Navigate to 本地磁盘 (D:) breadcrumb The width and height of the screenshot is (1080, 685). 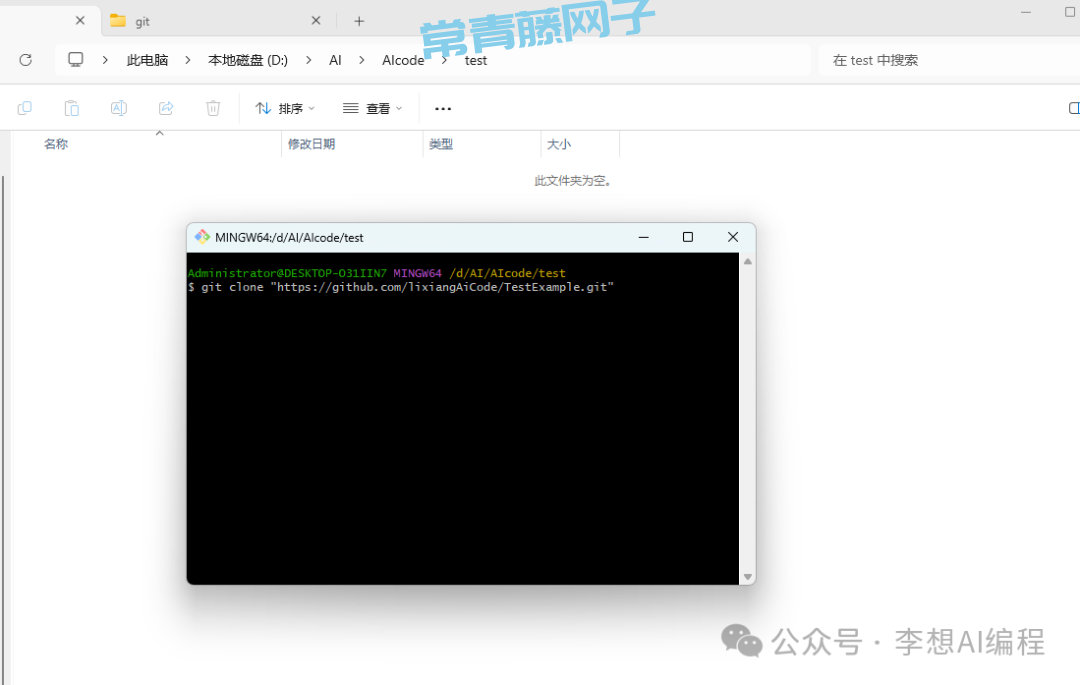pyautogui.click(x=247, y=60)
